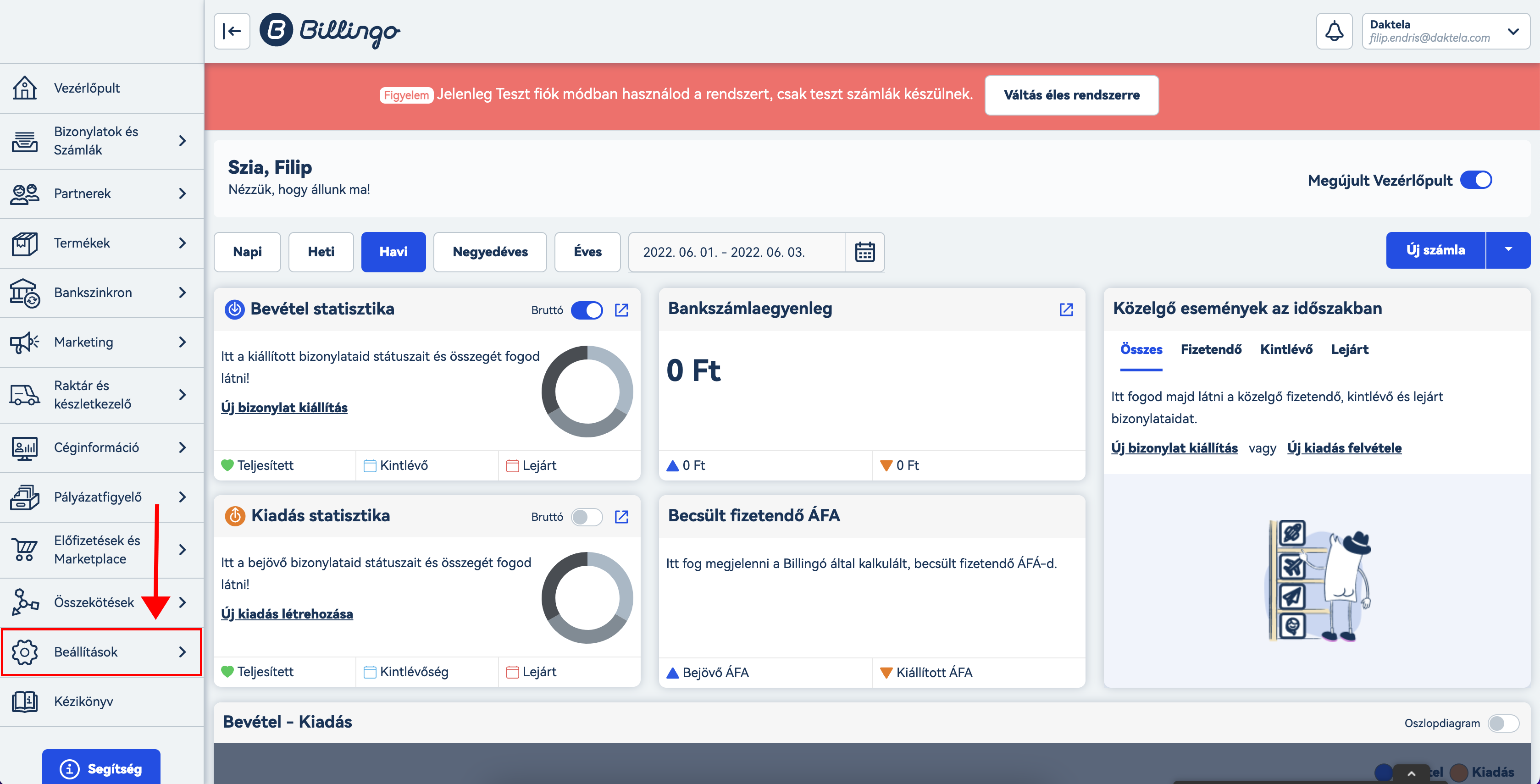Click the notification bell icon
1540x784 pixels.
pyautogui.click(x=1334, y=31)
